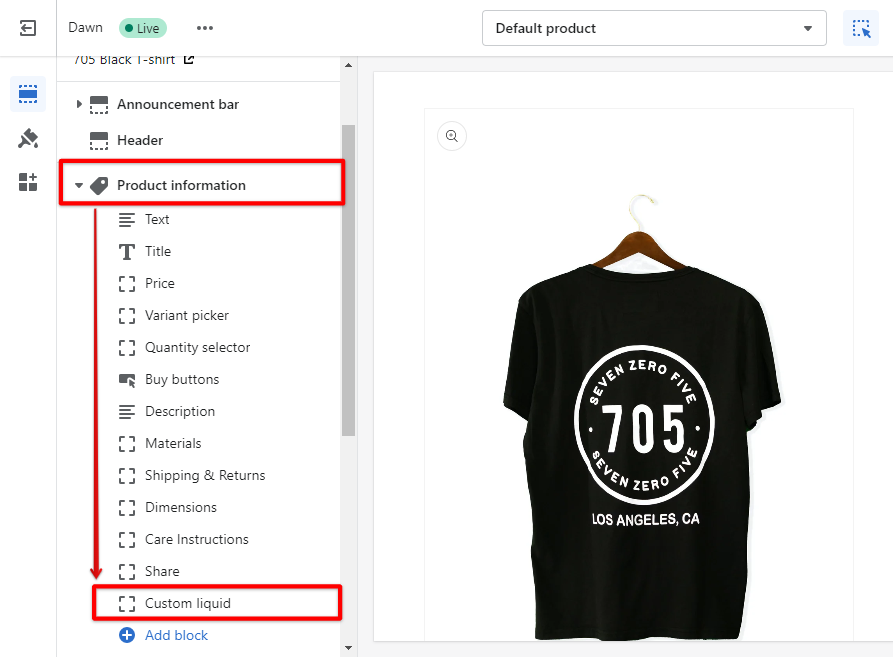The width and height of the screenshot is (893, 657).
Task: Open the Sections panel icon
Action: [x=28, y=95]
